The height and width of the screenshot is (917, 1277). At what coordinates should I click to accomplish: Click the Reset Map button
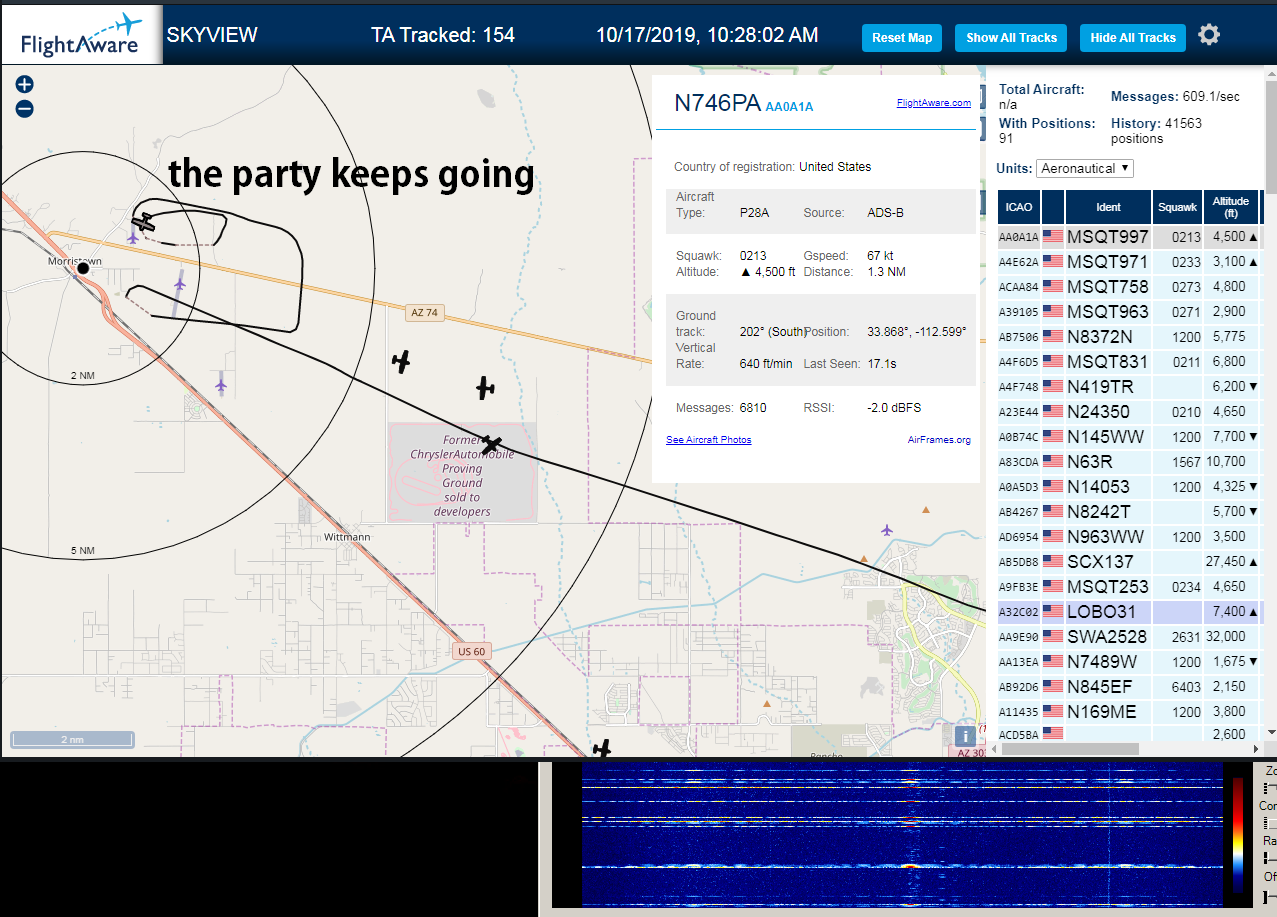[x=902, y=38]
